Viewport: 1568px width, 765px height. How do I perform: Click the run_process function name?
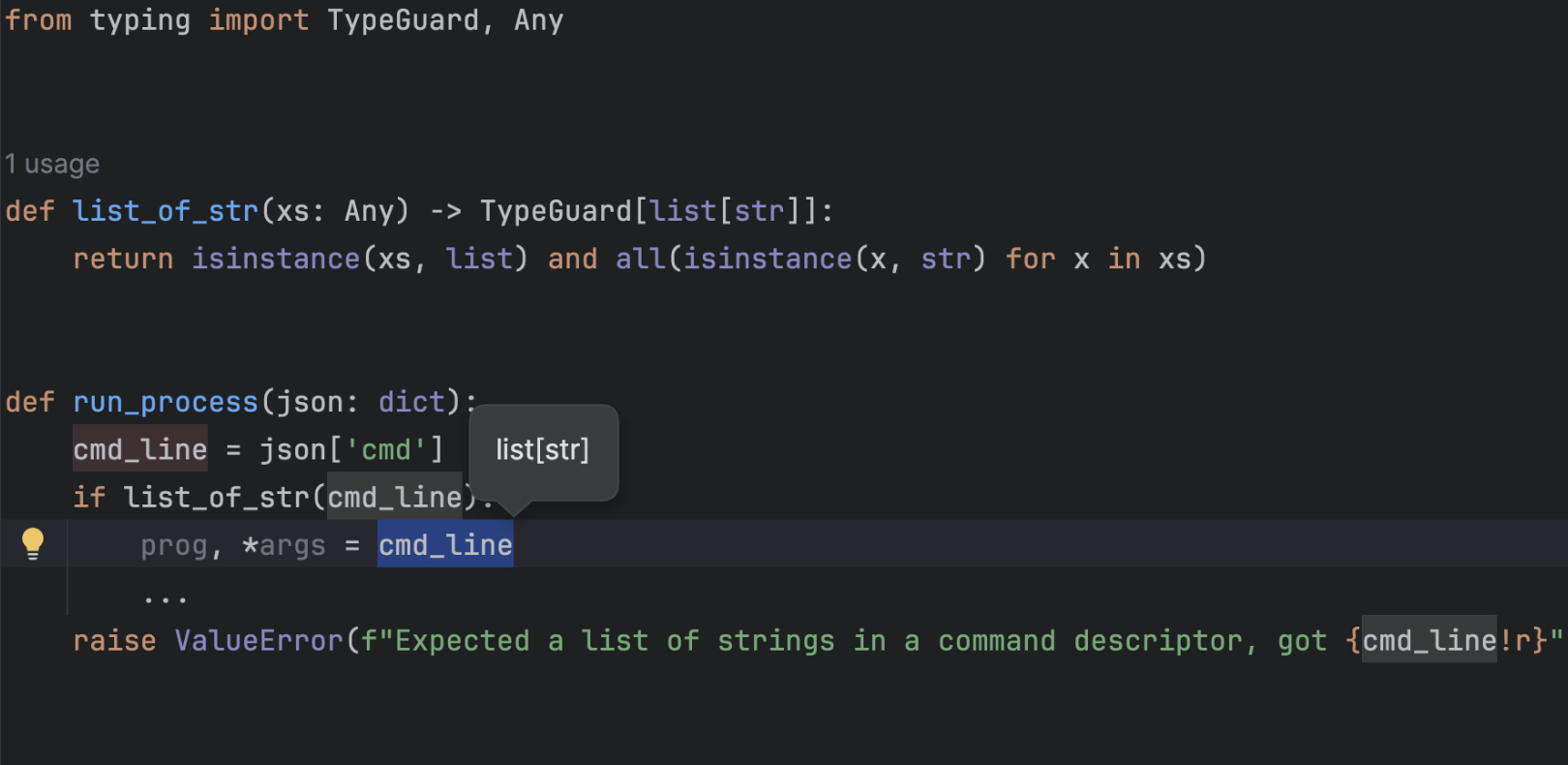click(166, 402)
